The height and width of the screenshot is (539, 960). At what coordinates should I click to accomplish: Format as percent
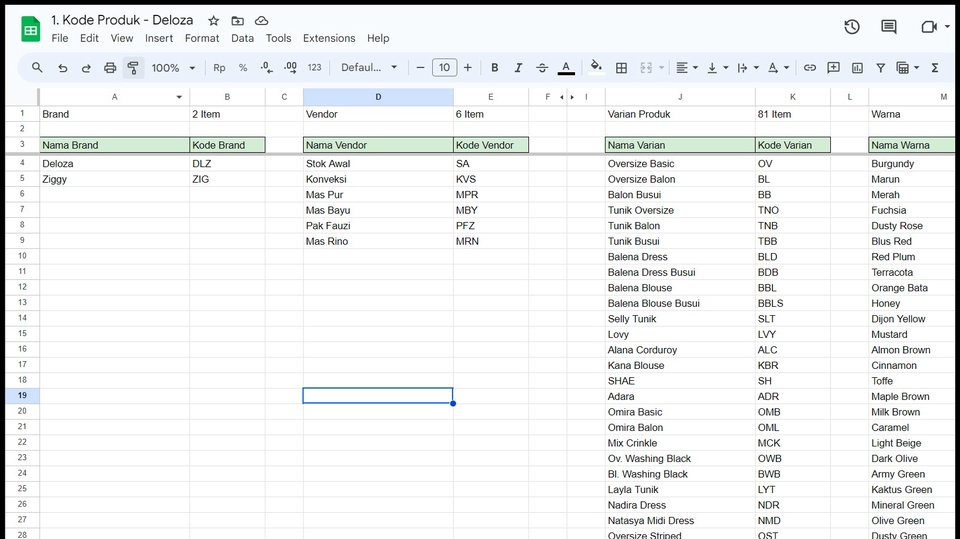pos(243,67)
